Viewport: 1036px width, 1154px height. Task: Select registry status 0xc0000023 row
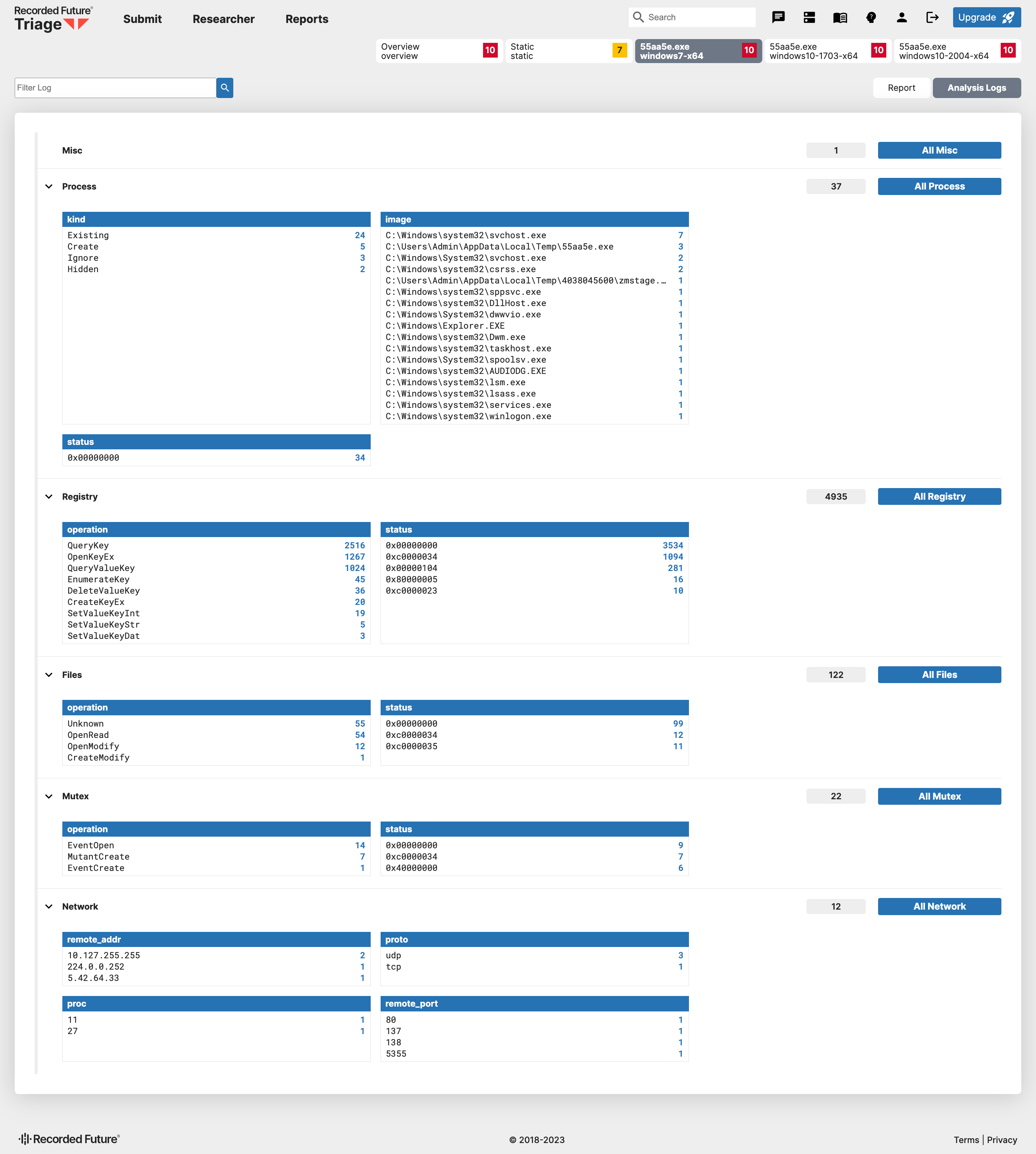tap(534, 591)
